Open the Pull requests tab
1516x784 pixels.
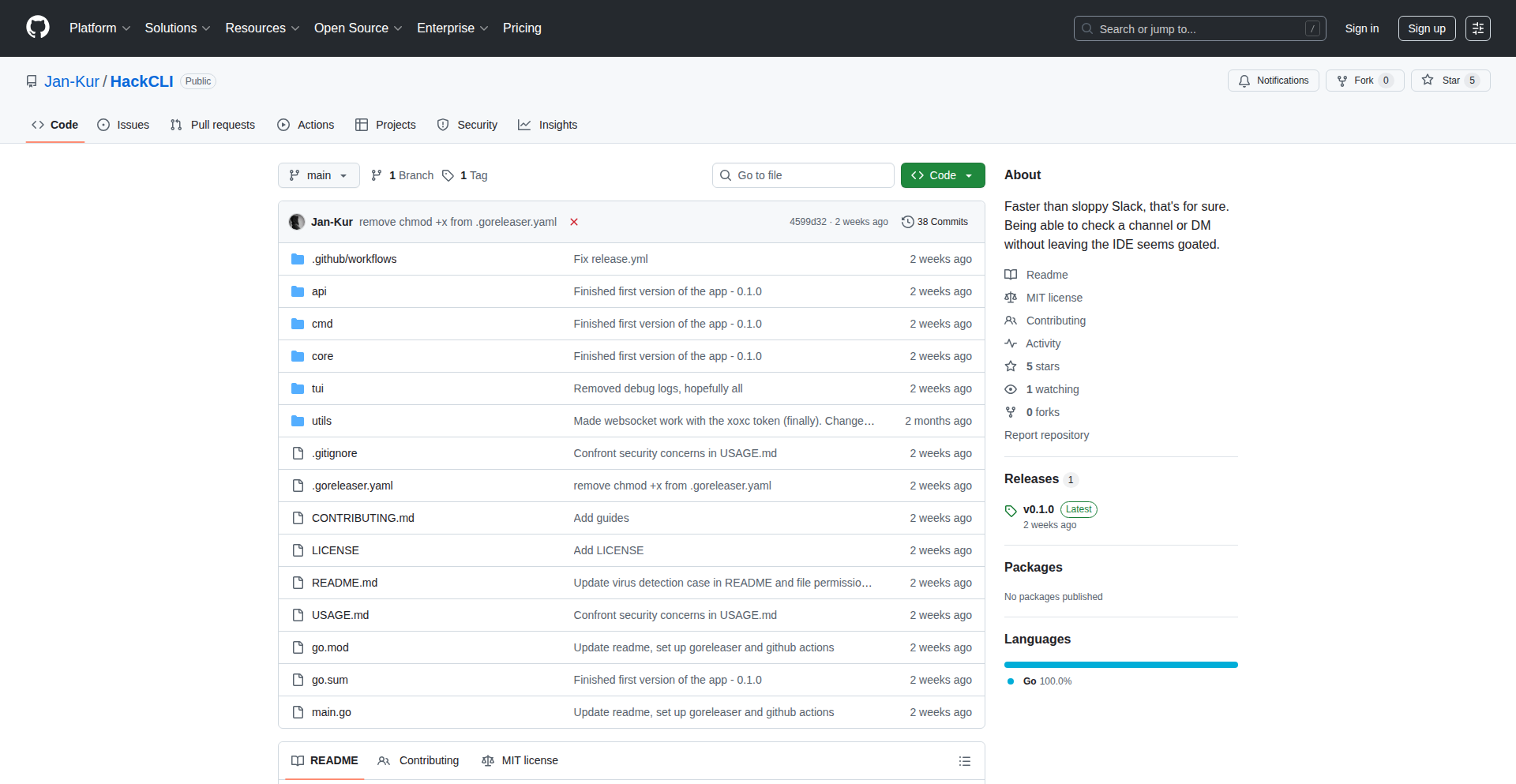[x=212, y=125]
